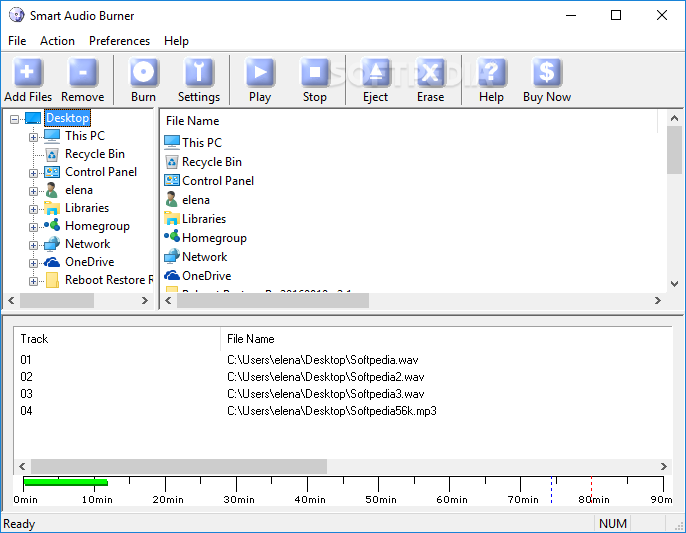This screenshot has width=686, height=533.
Task: Select Recycle Bin in the folder tree
Action: coord(94,154)
